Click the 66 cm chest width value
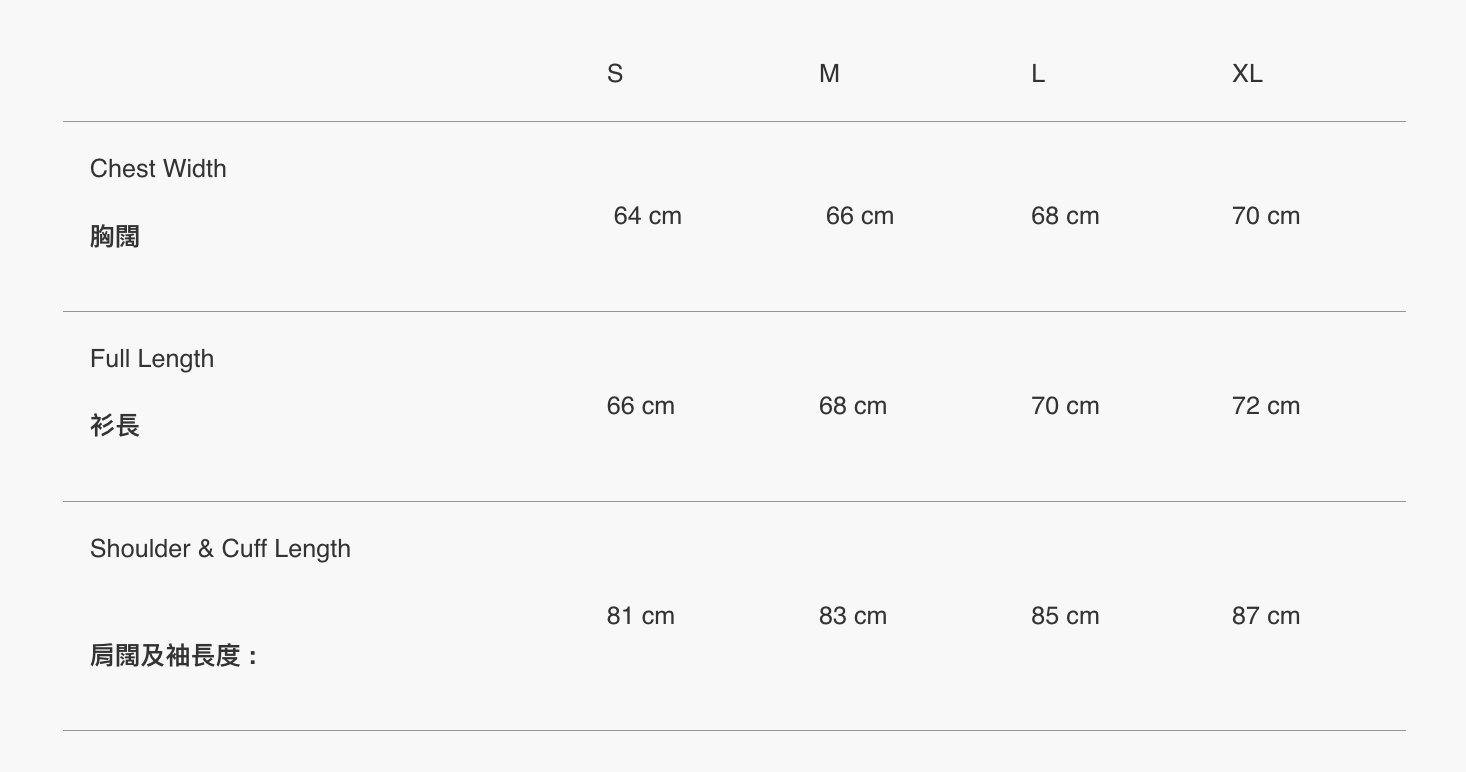Viewport: 1466px width, 772px height. [860, 216]
